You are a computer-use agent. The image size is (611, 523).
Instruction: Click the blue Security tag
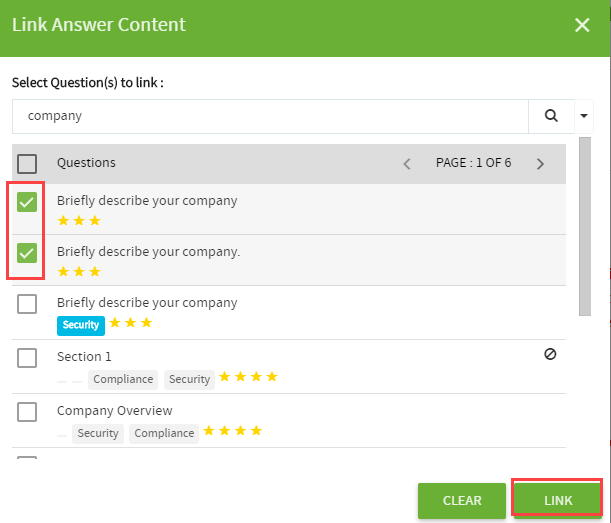[81, 325]
